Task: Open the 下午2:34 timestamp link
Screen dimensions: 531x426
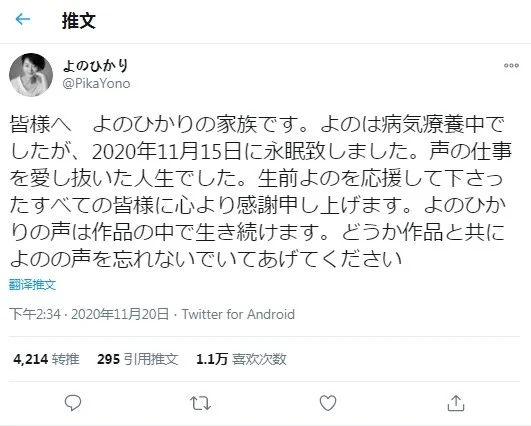Action: click(35, 314)
